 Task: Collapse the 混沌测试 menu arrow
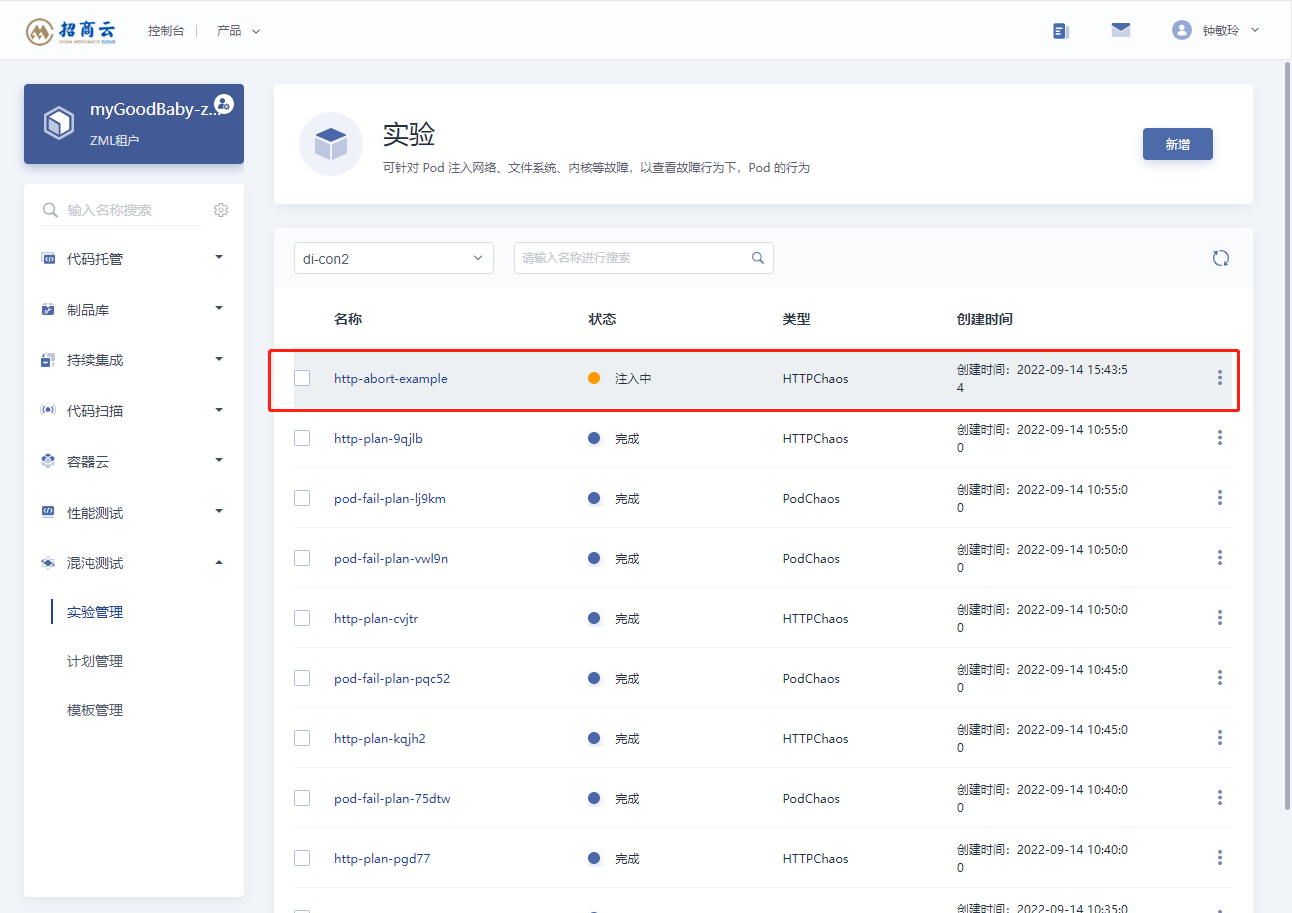point(219,562)
